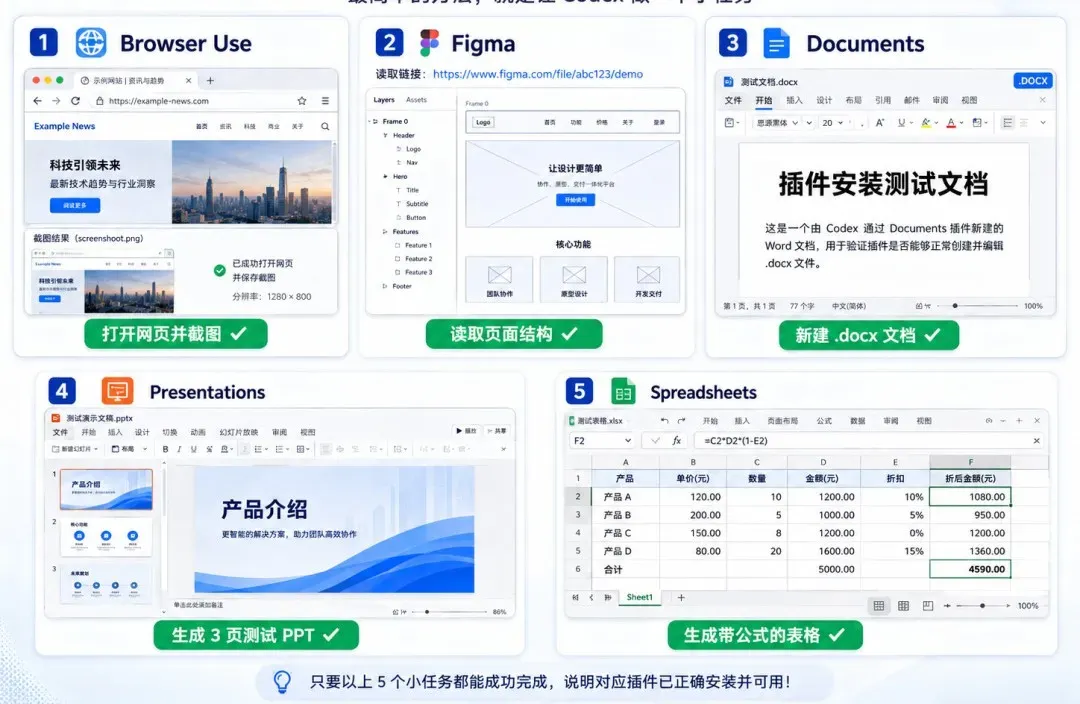
Task: Click the paste clipboard icon in docx toolbar
Action: pyautogui.click(x=730, y=123)
